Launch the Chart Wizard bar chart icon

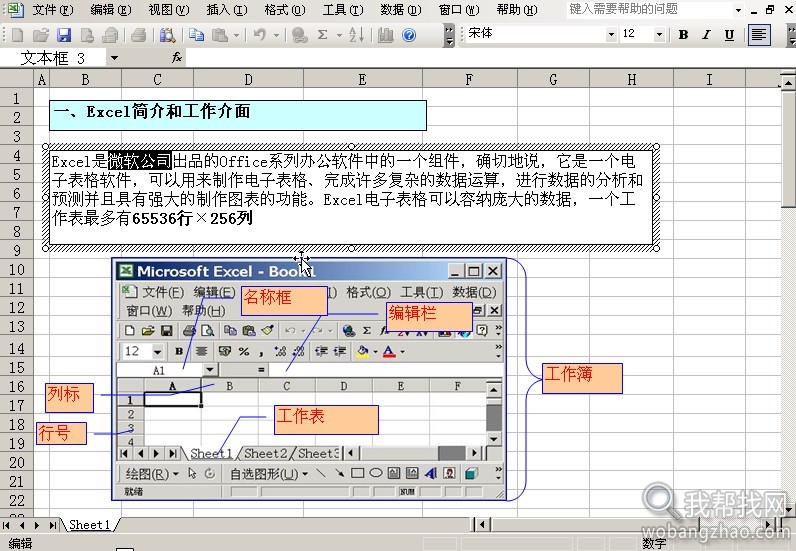pos(386,35)
